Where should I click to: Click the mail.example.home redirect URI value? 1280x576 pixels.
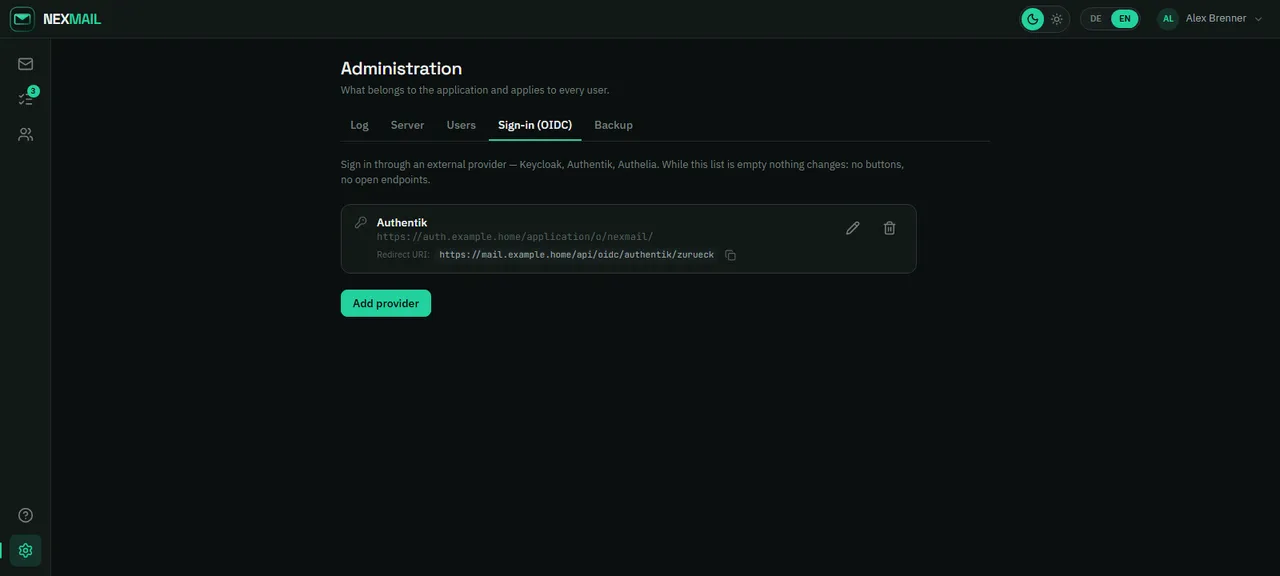click(577, 255)
